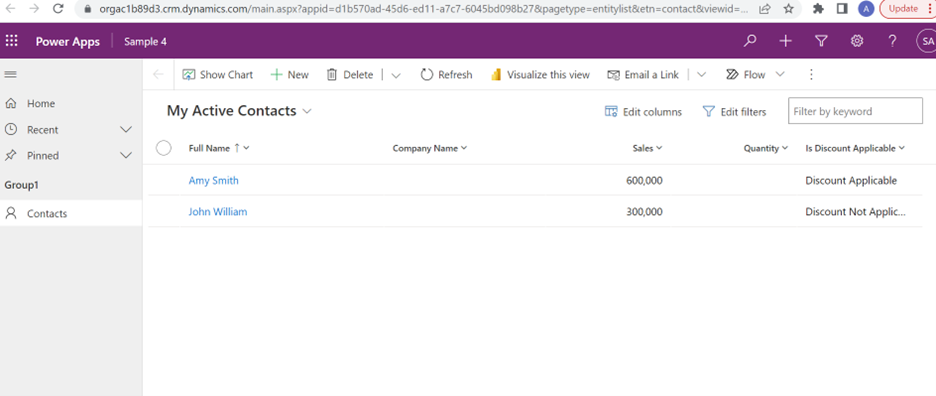Click the Sample 4 app name
The height and width of the screenshot is (396, 936).
pyautogui.click(x=145, y=41)
